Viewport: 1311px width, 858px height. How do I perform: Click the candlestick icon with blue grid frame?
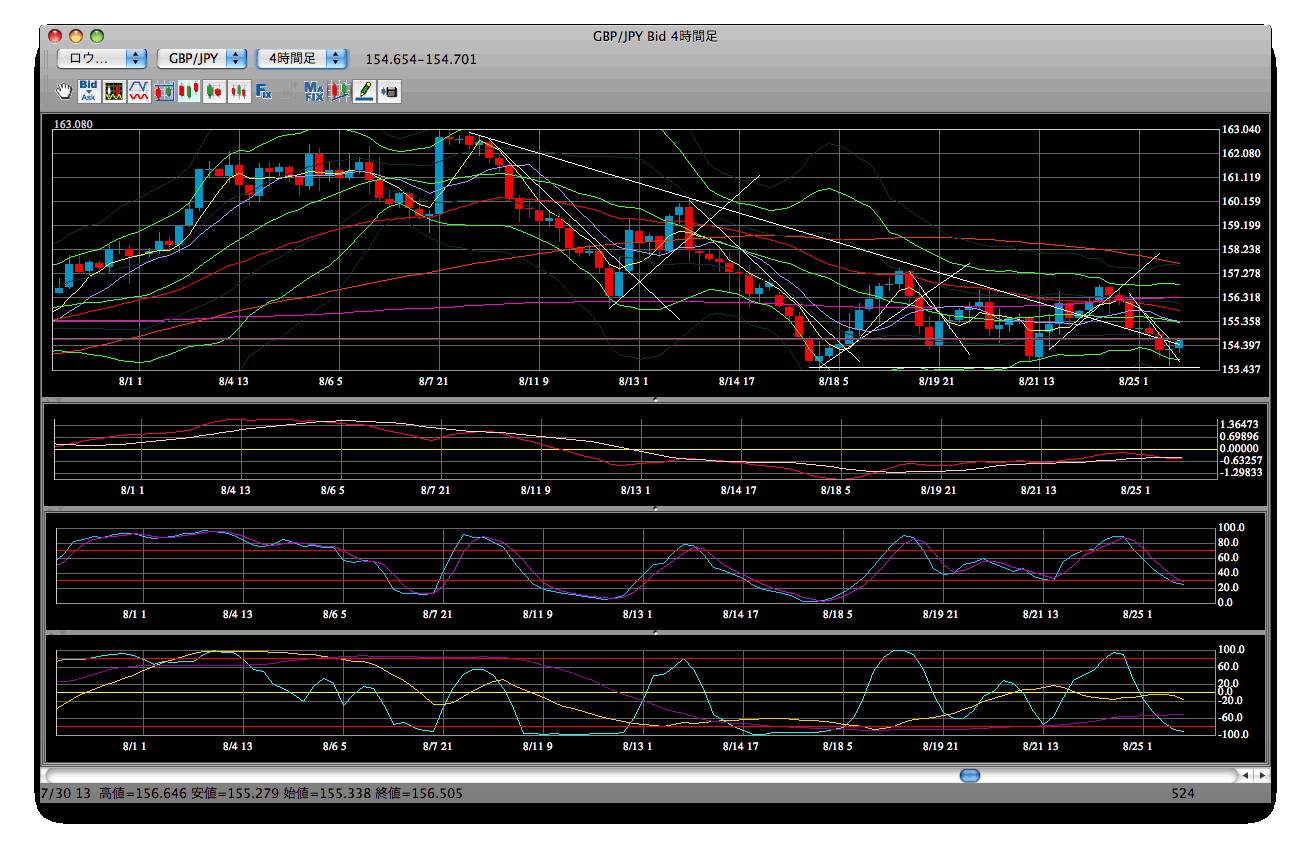[x=164, y=92]
